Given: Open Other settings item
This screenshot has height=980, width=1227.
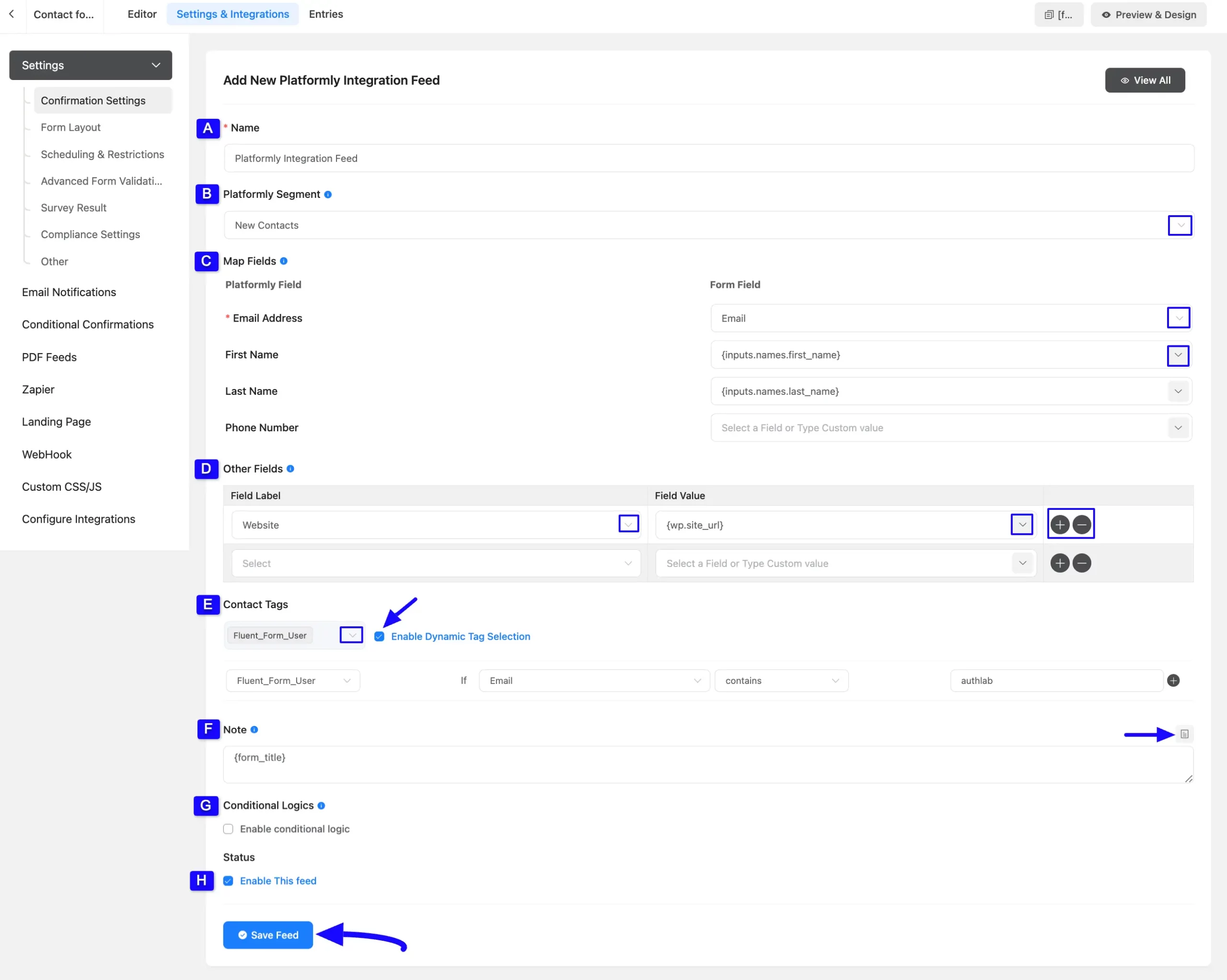Looking at the screenshot, I should tap(54, 262).
